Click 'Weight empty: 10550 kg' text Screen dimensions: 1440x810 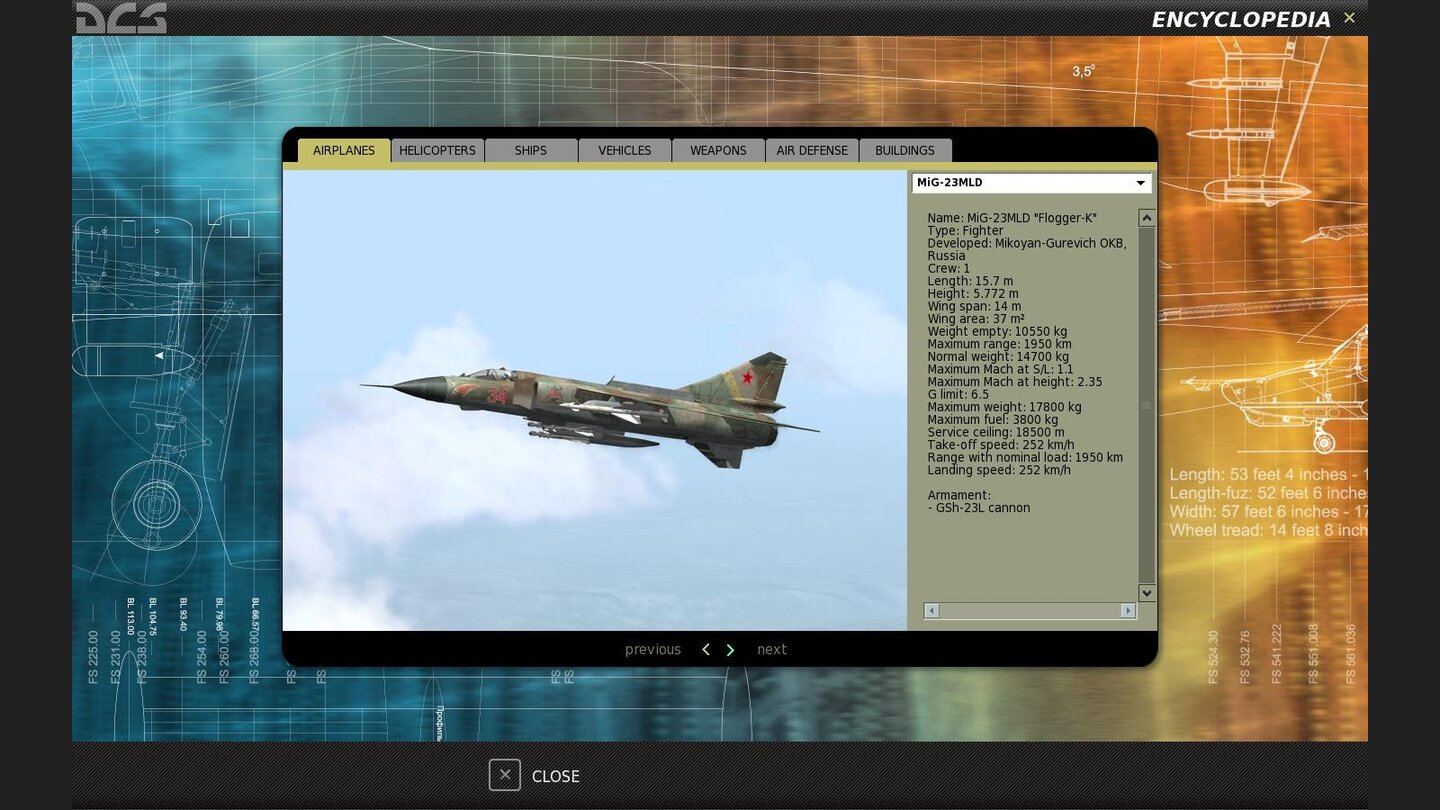pos(997,332)
